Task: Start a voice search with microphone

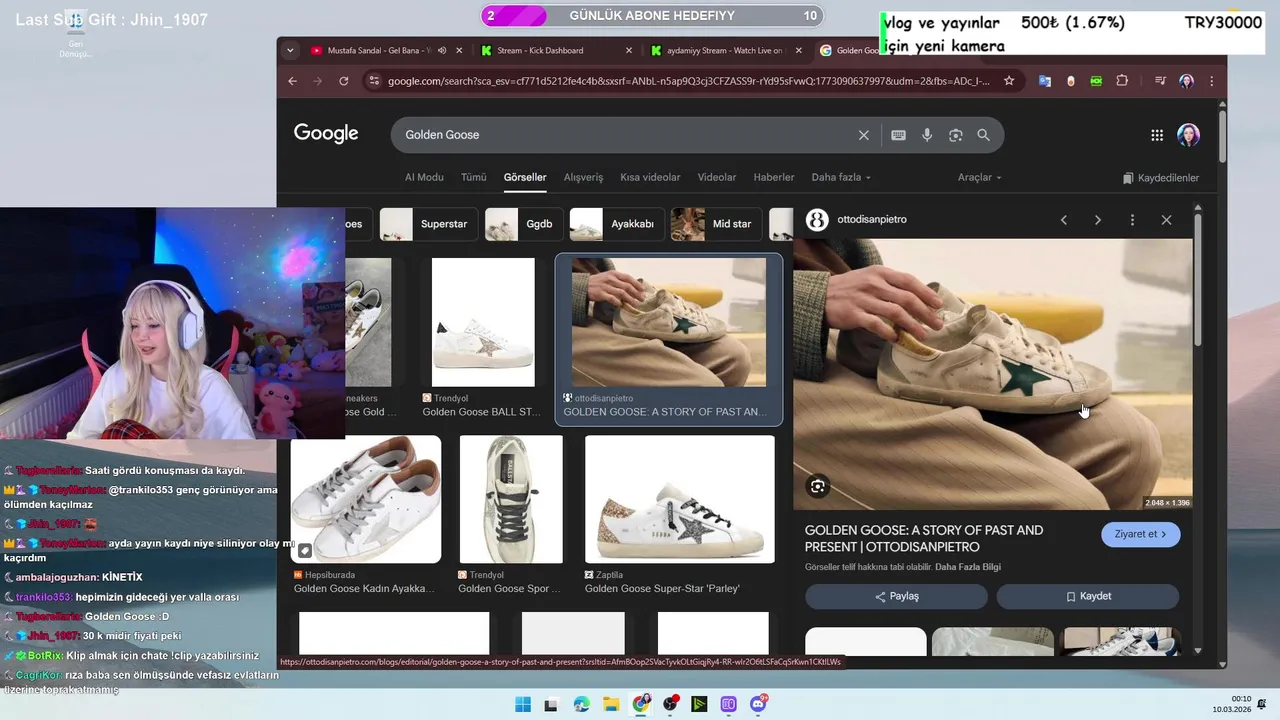Action: click(x=927, y=135)
